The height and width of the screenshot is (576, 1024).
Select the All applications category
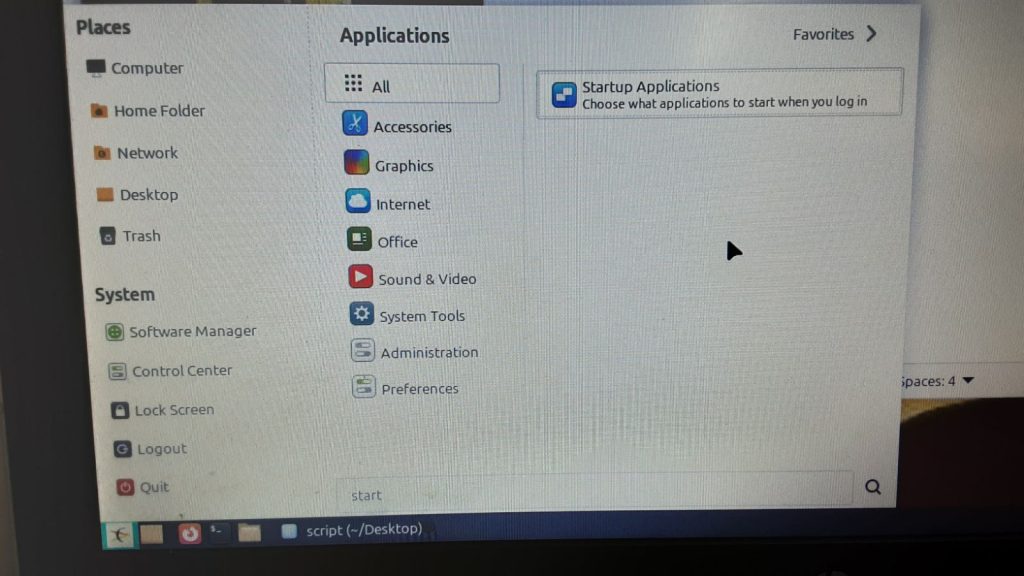pyautogui.click(x=411, y=86)
